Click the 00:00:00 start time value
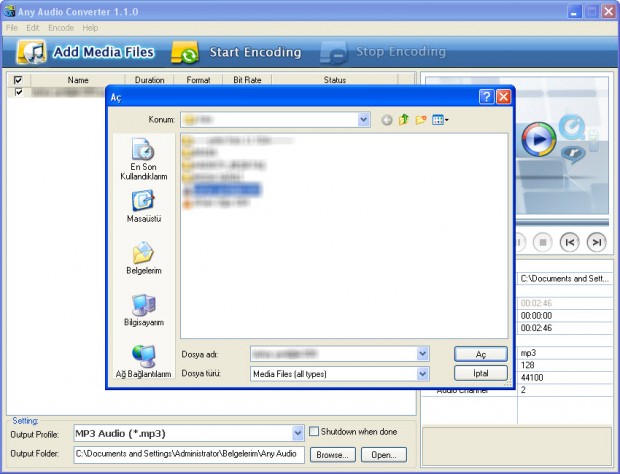Viewport: 620px width, 474px height. point(536,315)
